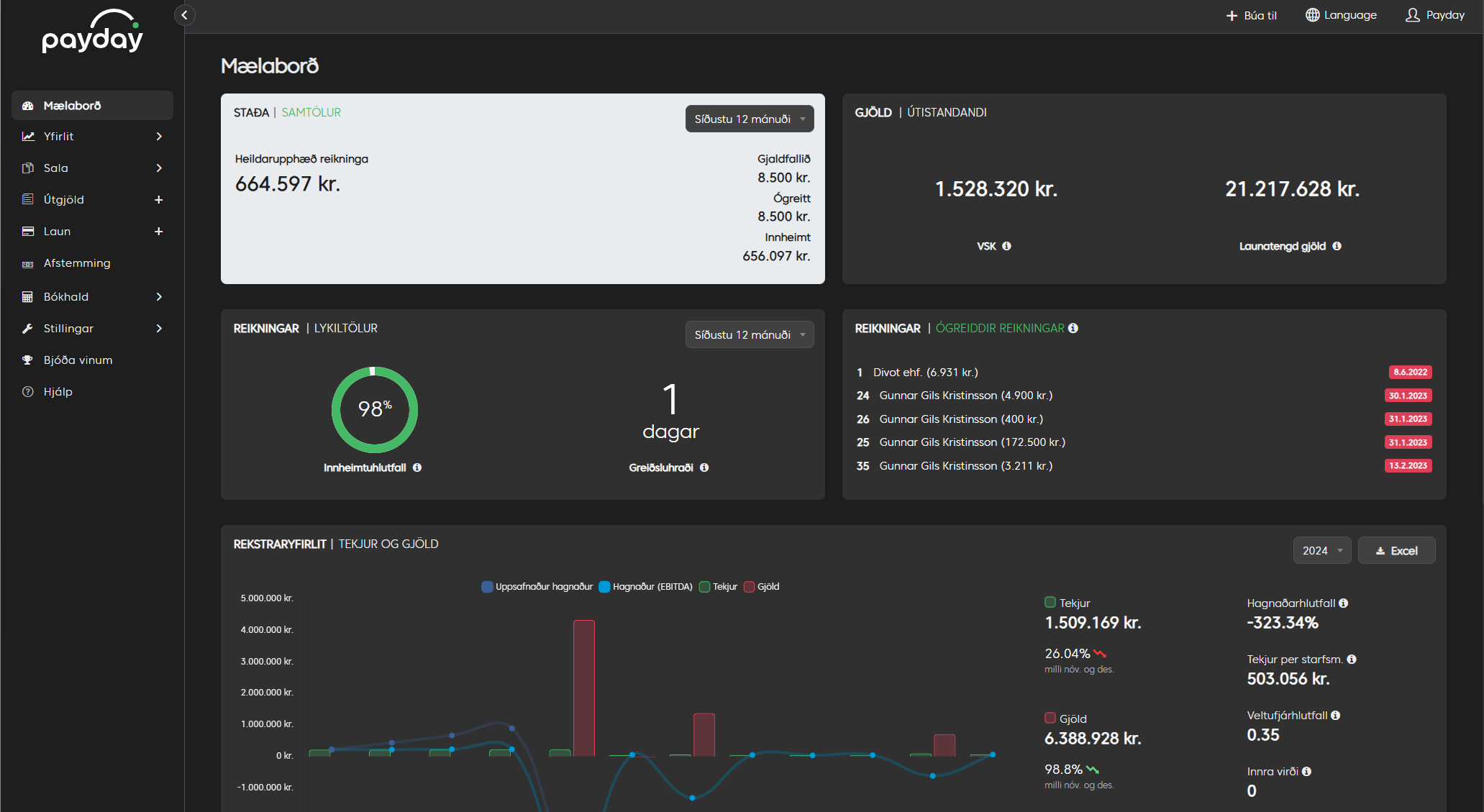Image resolution: width=1484 pixels, height=812 pixels.
Task: Toggle Gjöld legend series in chart
Action: coord(762,587)
